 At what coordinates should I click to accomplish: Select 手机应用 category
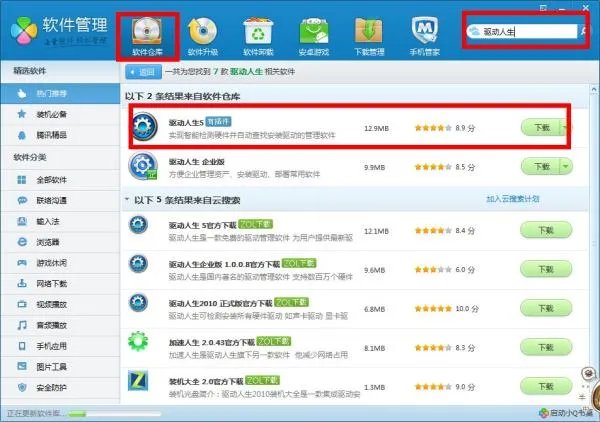(x=60, y=346)
